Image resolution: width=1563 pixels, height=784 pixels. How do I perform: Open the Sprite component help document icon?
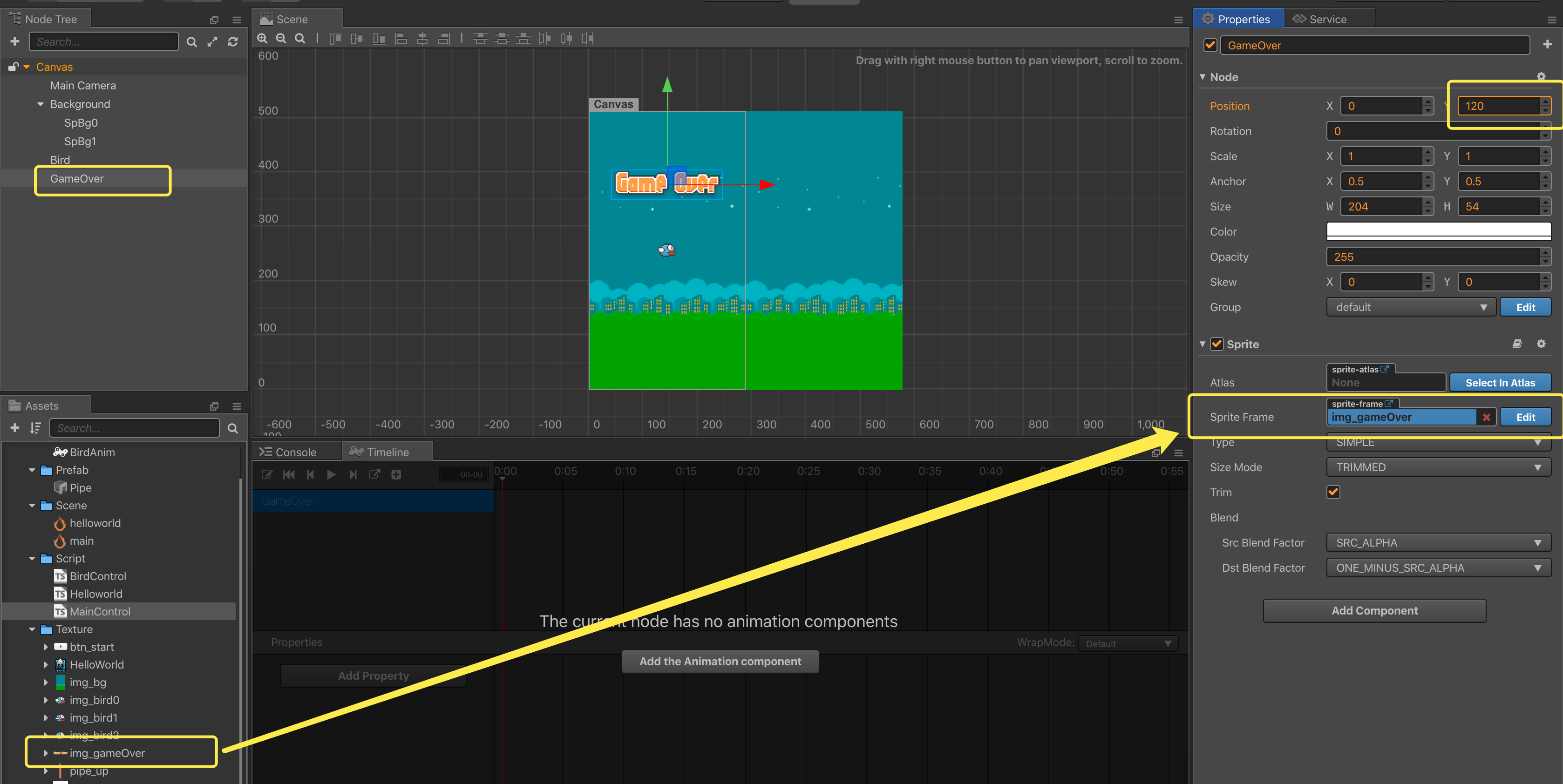pos(1517,344)
